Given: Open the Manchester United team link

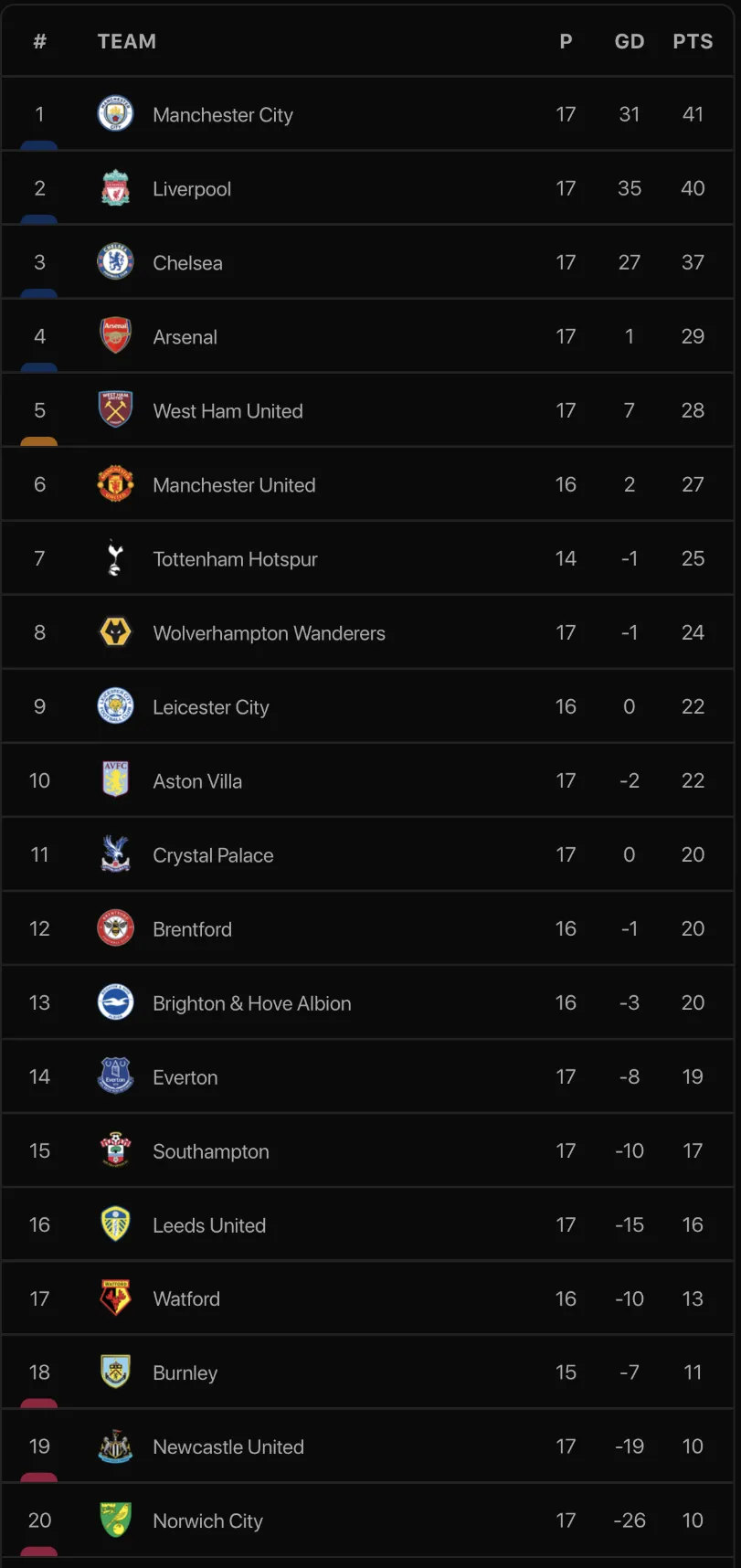Looking at the screenshot, I should tap(234, 485).
